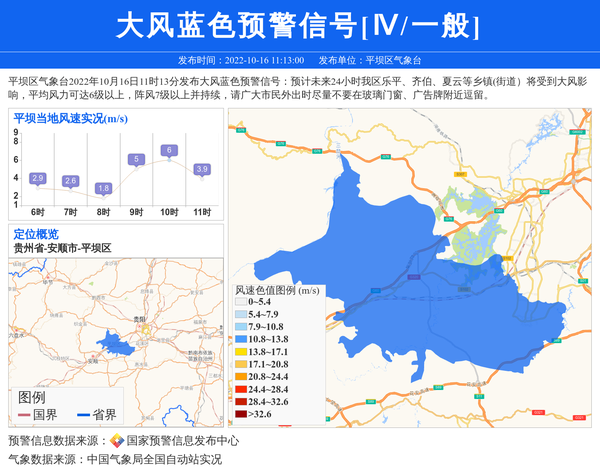Click the 定位概览 section heading
The image size is (600, 471).
(36, 233)
